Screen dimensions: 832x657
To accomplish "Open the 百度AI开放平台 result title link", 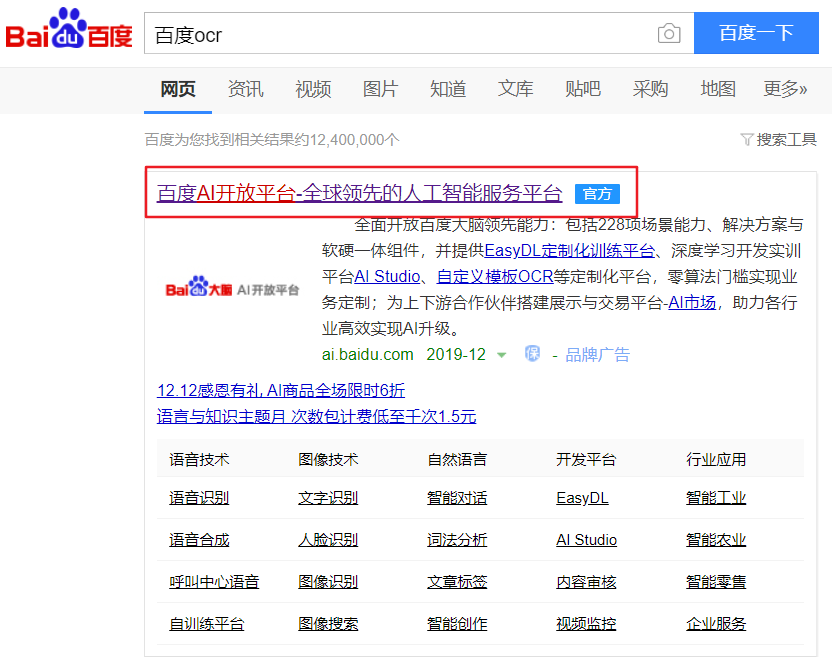I will point(359,193).
